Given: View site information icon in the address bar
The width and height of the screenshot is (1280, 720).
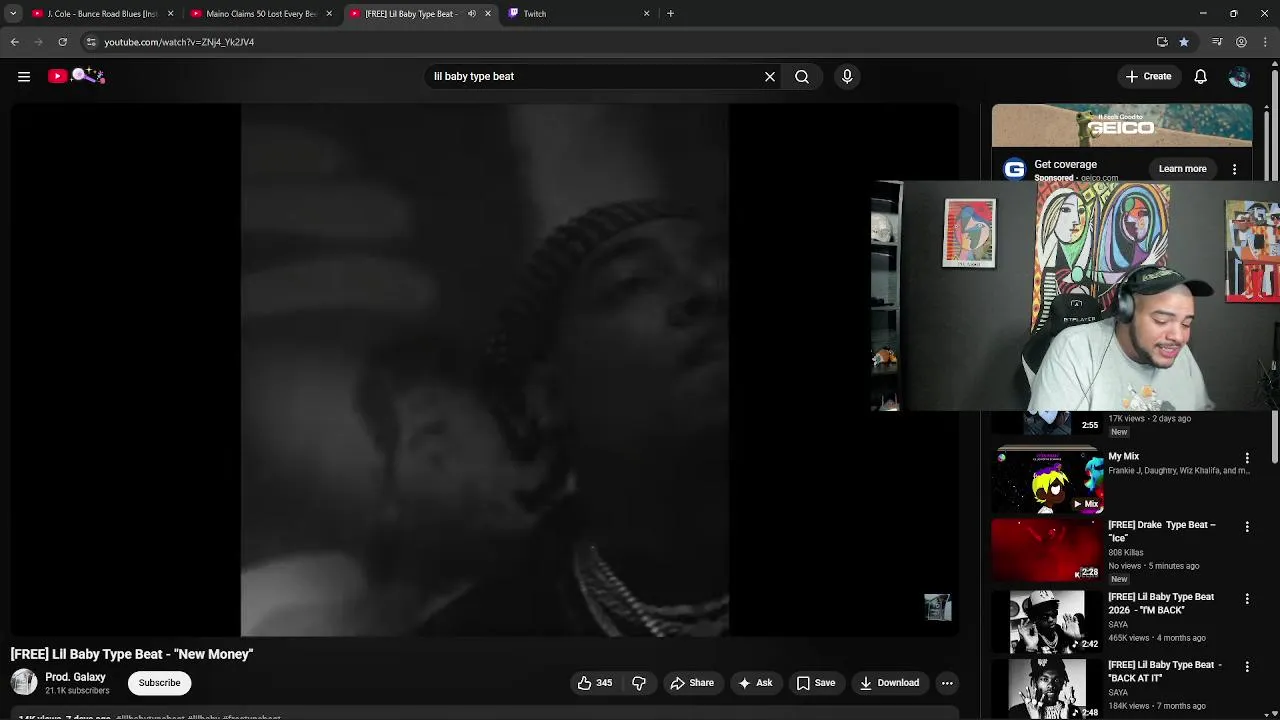Looking at the screenshot, I should (91, 42).
